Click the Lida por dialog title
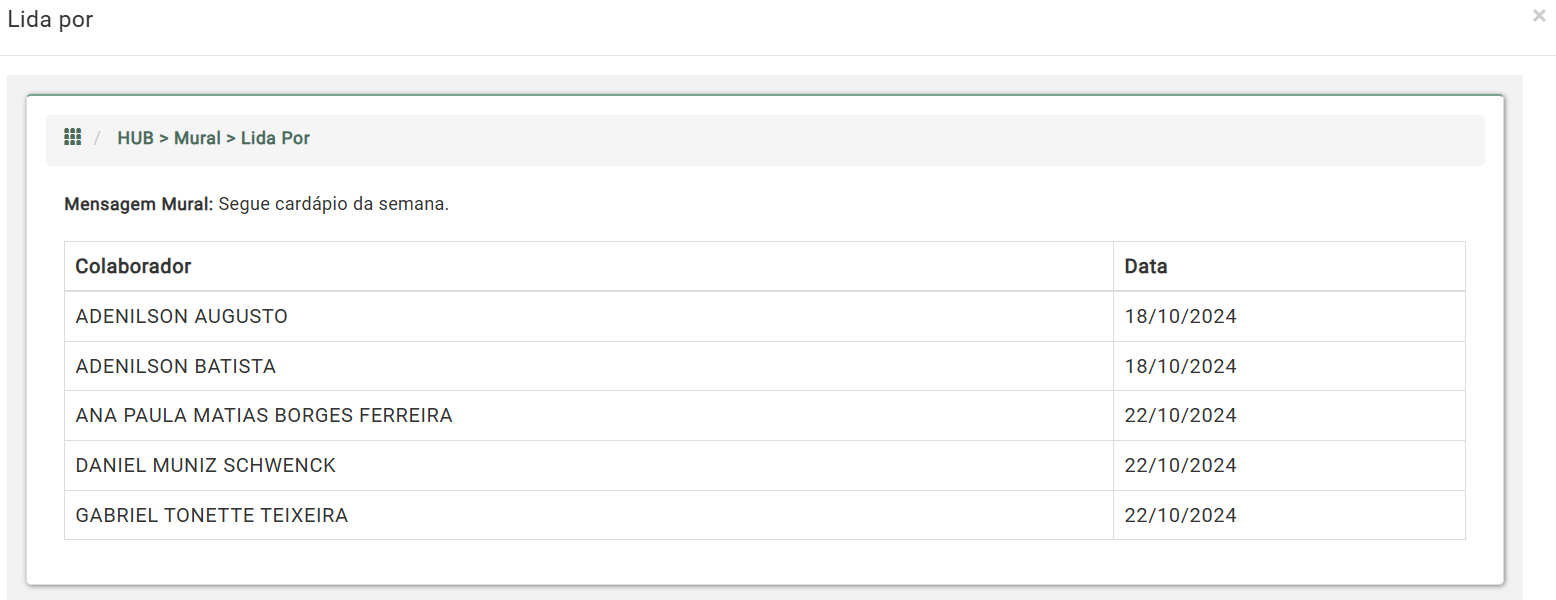1556x600 pixels. click(x=50, y=19)
